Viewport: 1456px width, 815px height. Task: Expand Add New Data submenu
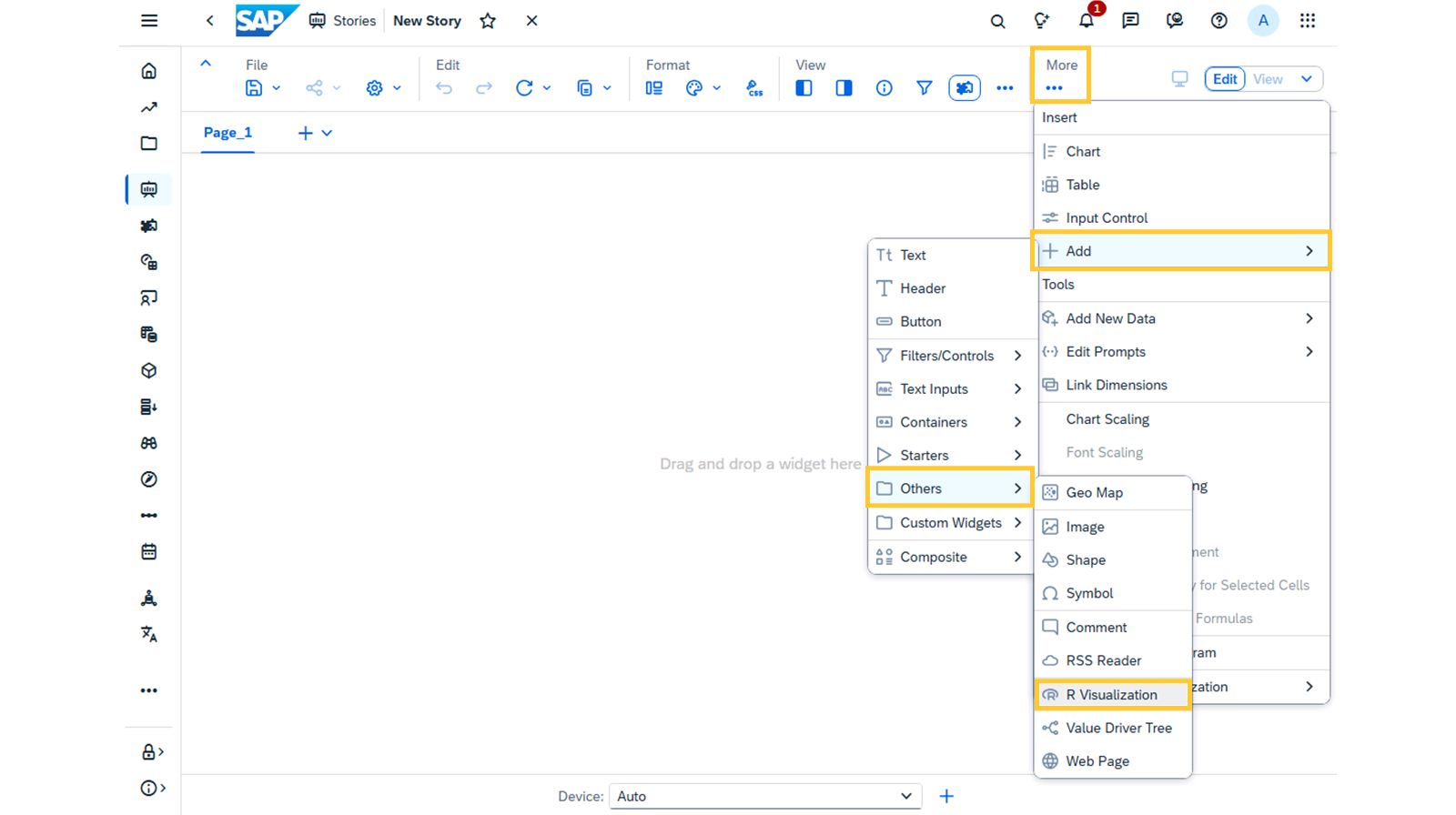pos(1182,318)
